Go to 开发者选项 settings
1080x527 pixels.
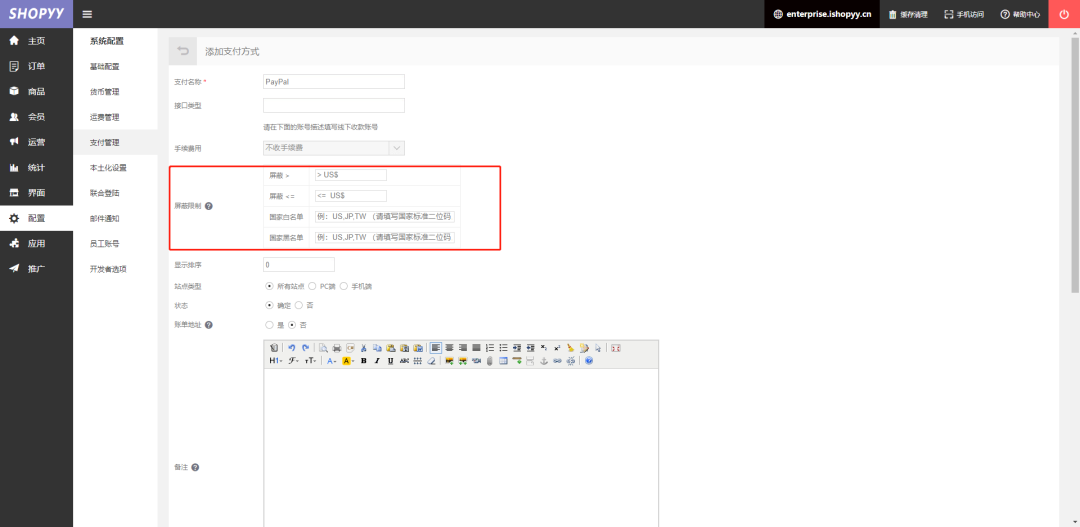pyautogui.click(x=108, y=269)
